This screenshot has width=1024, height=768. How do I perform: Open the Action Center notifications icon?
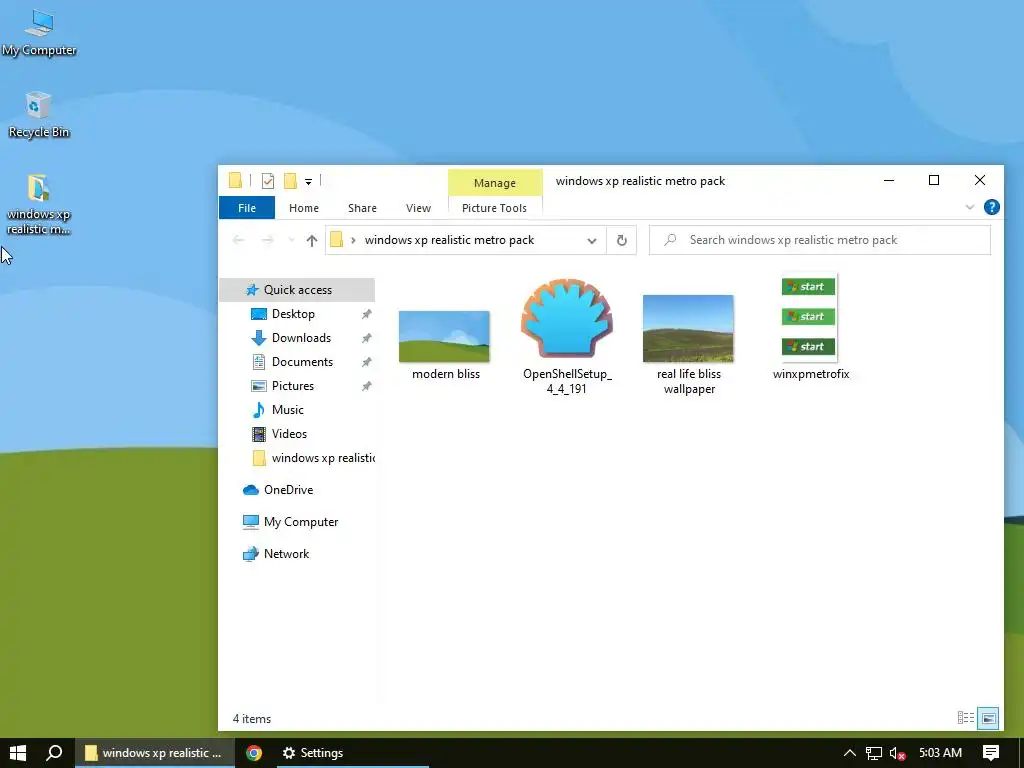[x=991, y=753]
